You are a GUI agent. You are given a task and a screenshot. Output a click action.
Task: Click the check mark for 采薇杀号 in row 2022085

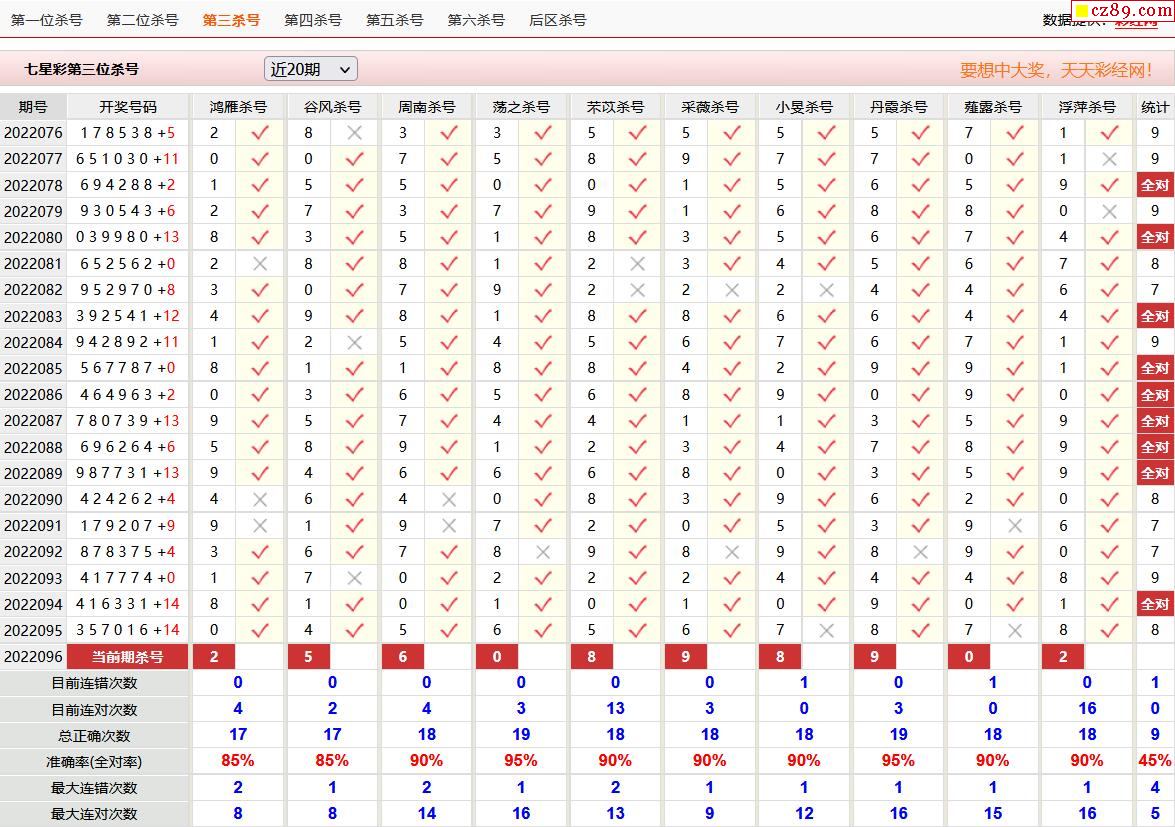732,369
